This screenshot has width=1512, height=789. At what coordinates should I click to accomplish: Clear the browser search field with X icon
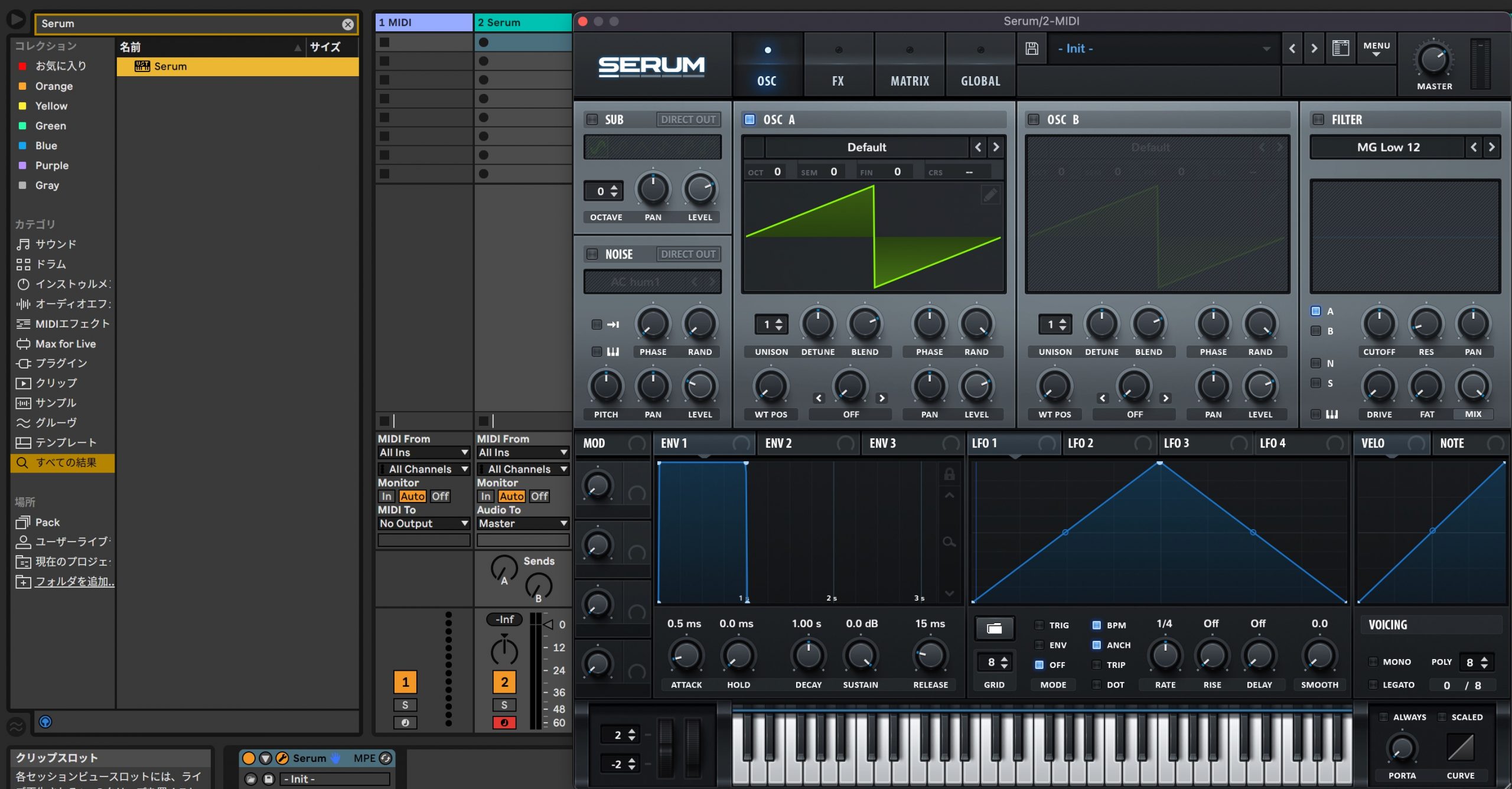coord(348,24)
